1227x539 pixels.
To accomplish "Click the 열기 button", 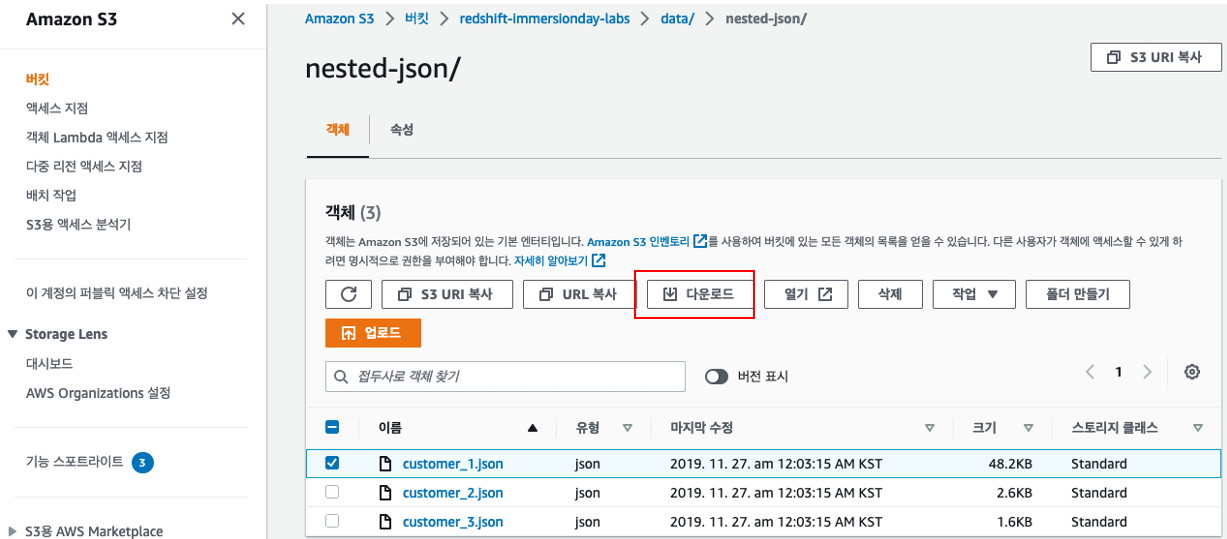I will (806, 294).
